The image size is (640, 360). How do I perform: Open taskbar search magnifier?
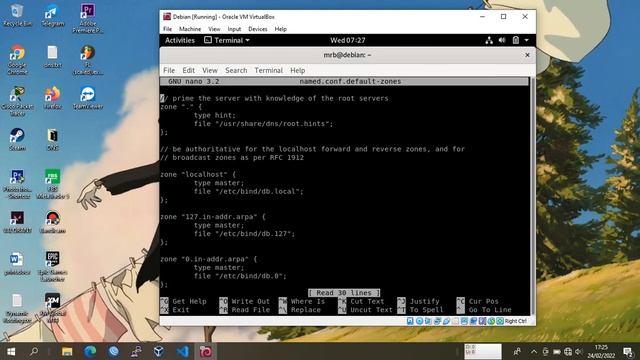pos(34,351)
